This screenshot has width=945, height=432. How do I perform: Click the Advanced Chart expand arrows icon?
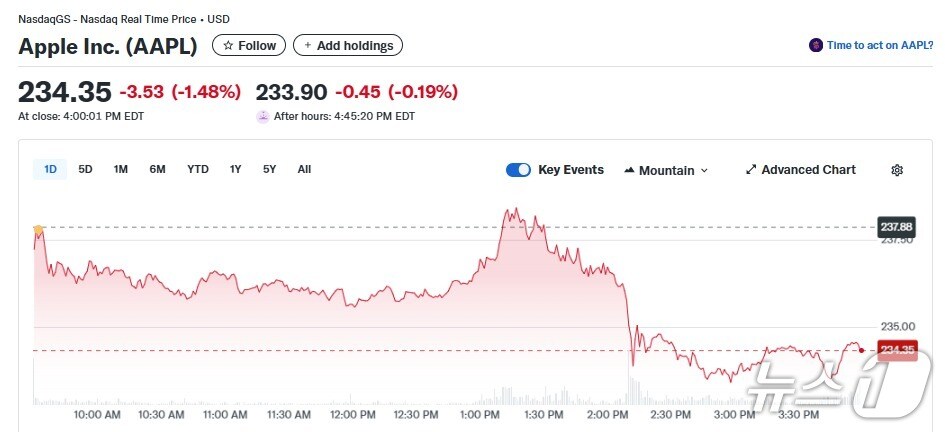751,170
